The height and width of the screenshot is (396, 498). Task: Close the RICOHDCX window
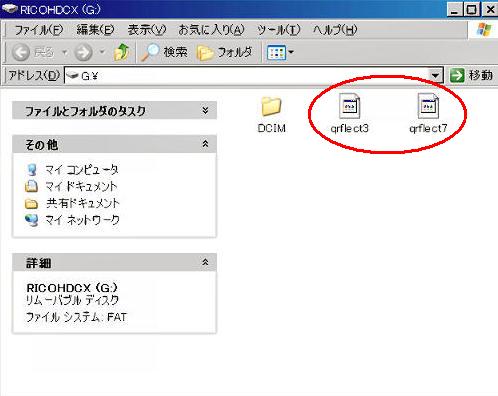point(490,10)
